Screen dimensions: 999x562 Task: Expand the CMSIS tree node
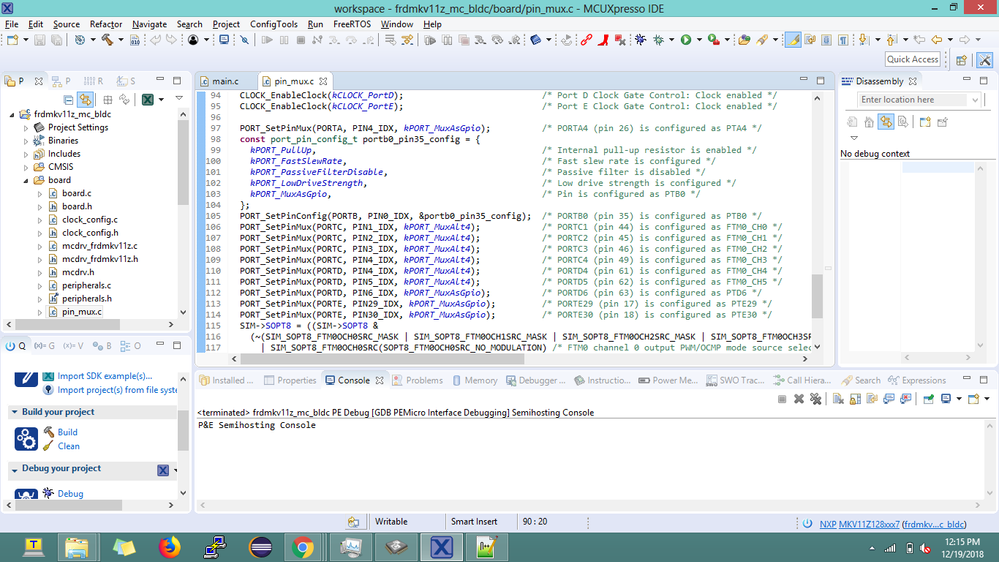tap(26, 167)
